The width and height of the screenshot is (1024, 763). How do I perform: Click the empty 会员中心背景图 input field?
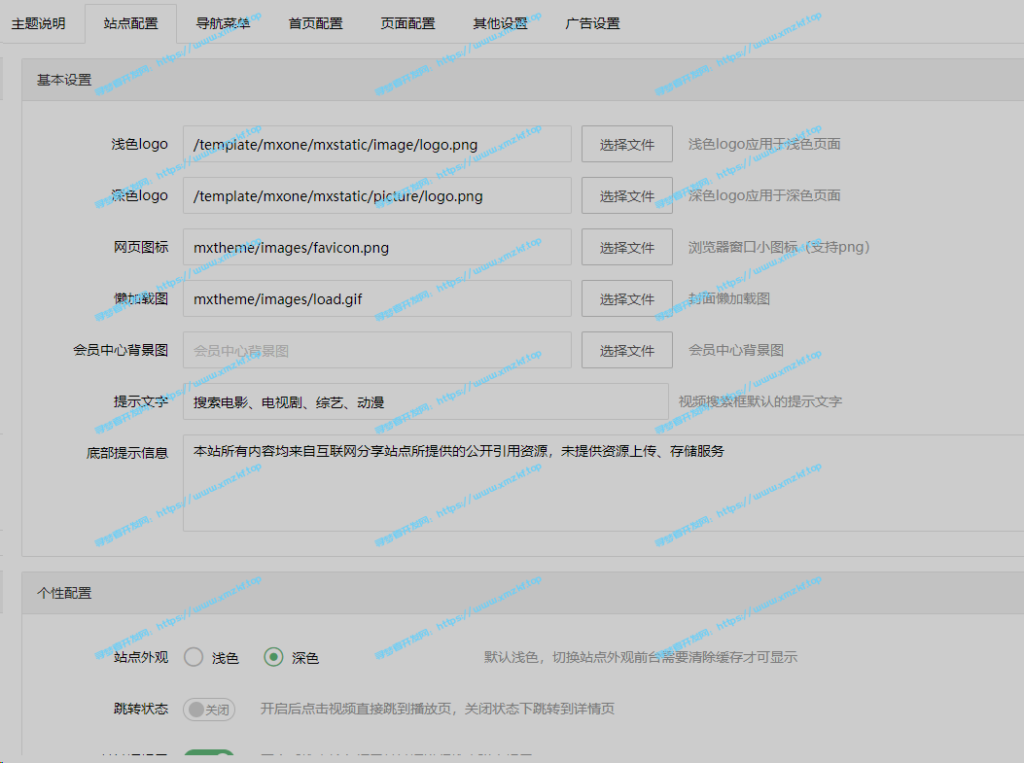[x=377, y=350]
